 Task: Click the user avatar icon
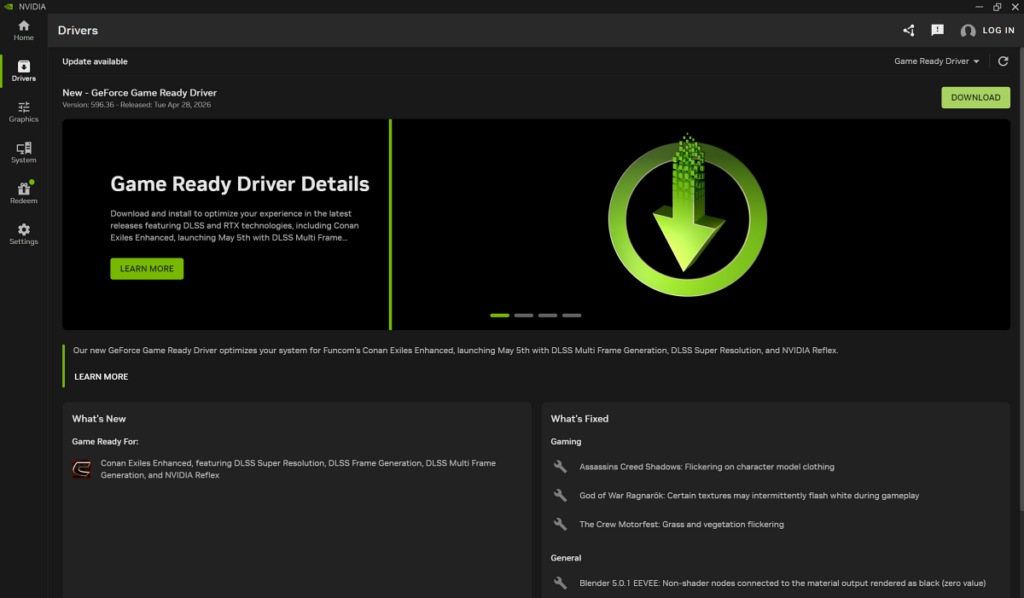tap(968, 30)
